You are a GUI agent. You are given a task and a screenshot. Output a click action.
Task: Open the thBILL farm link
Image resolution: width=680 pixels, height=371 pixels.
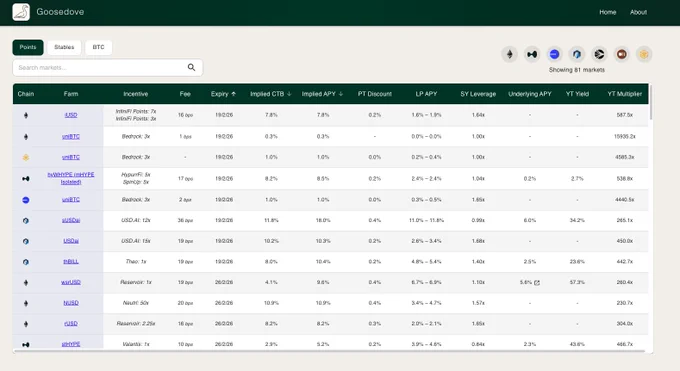pos(71,262)
